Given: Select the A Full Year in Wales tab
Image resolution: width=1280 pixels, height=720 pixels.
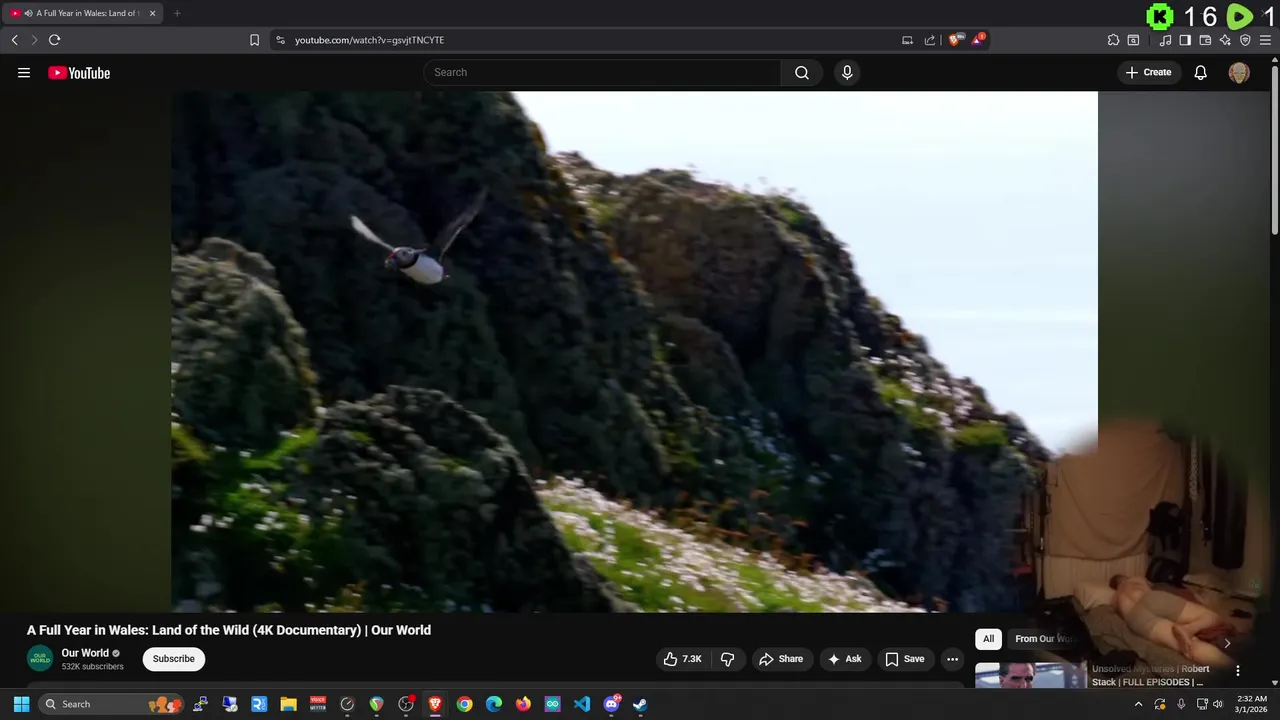Looking at the screenshot, I should (x=83, y=13).
